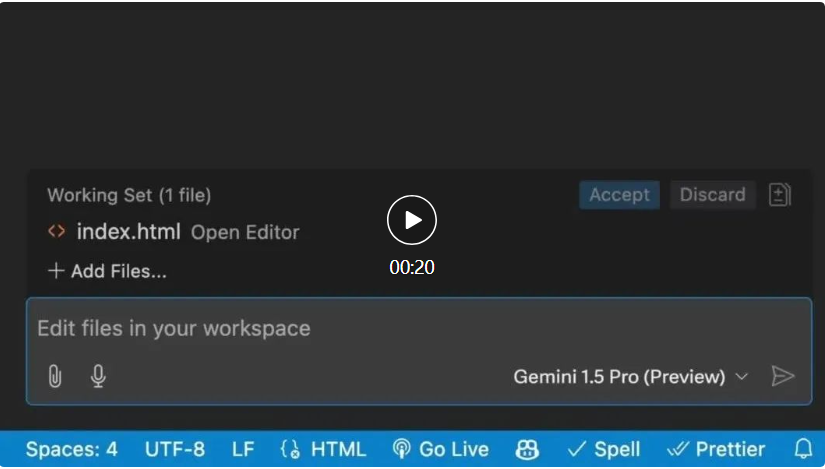Click the Prettier status bar item
This screenshot has height=469, width=825.
[x=716, y=449]
